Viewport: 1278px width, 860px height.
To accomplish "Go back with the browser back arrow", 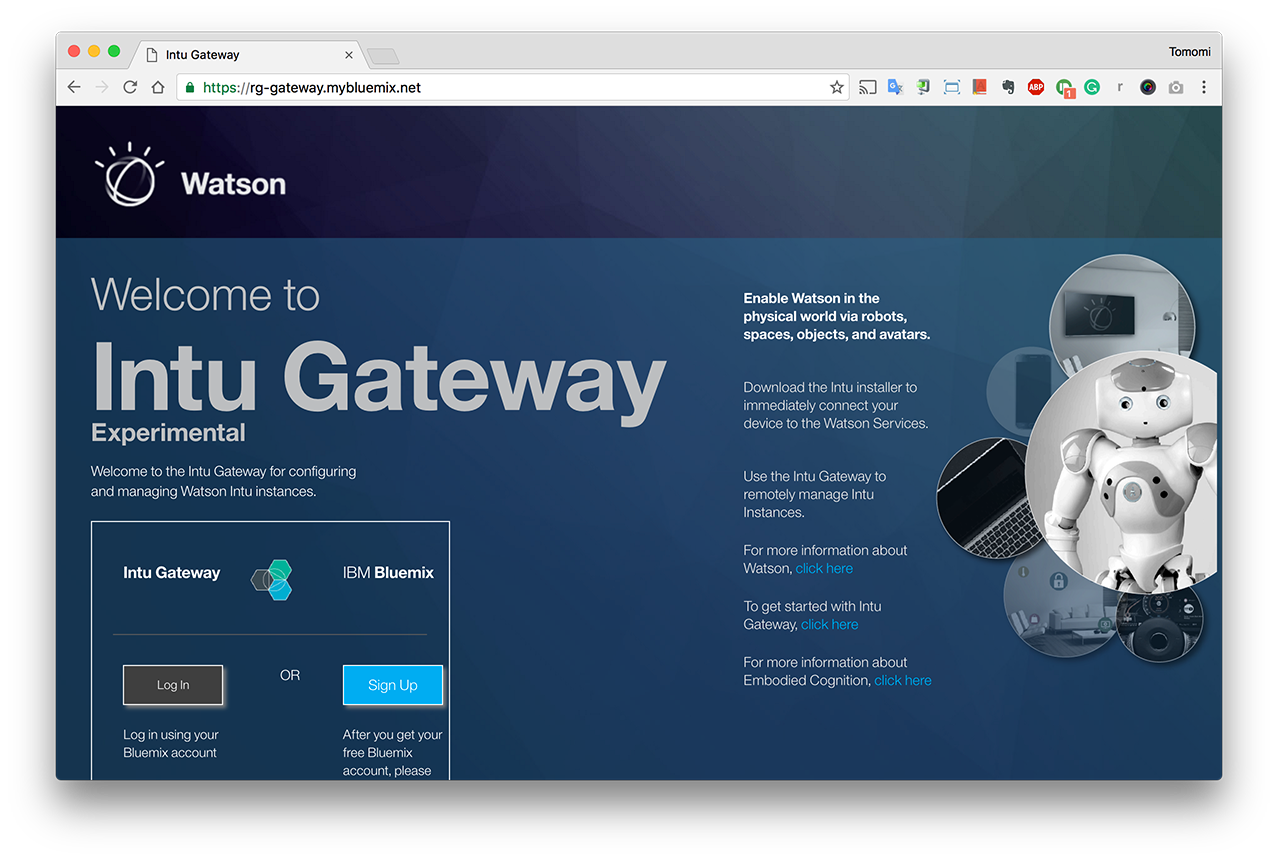I will [74, 87].
